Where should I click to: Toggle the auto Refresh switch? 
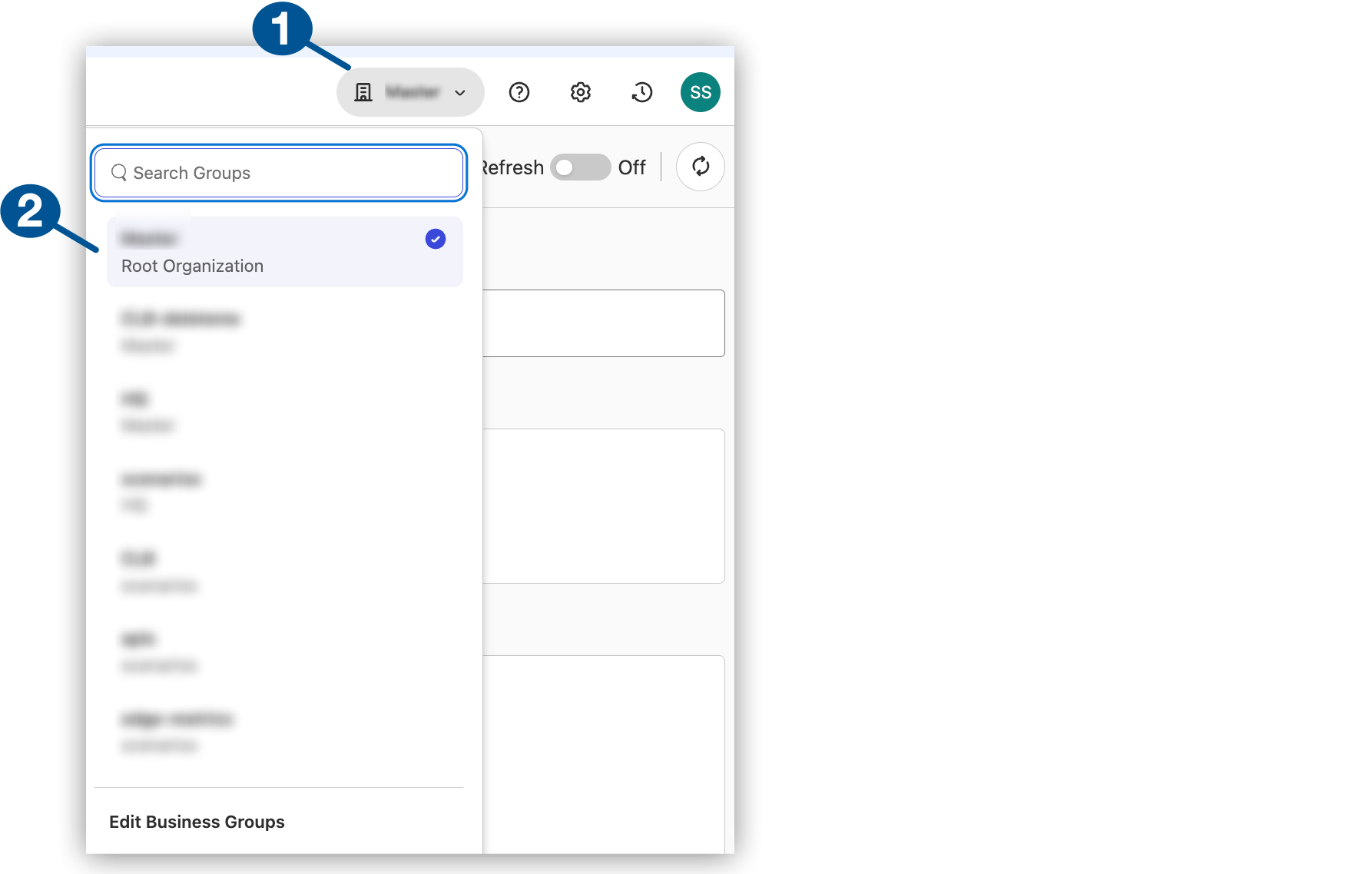pos(580,167)
